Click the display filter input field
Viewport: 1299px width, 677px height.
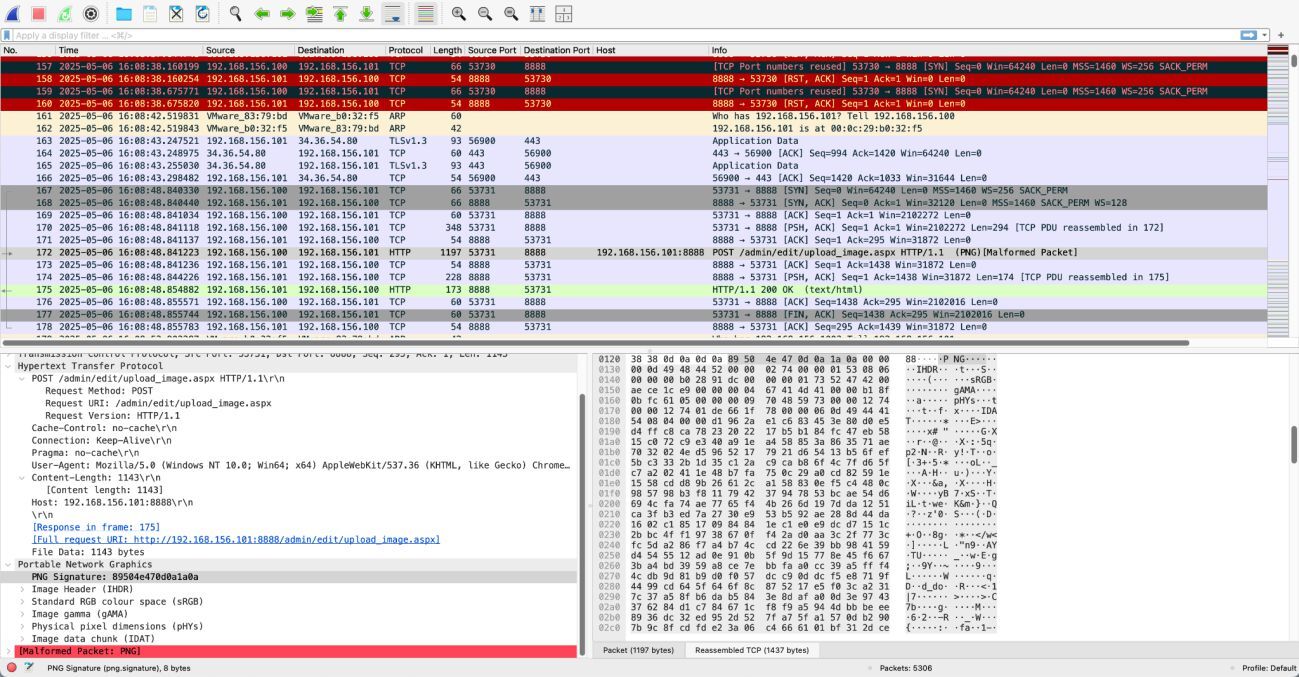[x=625, y=35]
